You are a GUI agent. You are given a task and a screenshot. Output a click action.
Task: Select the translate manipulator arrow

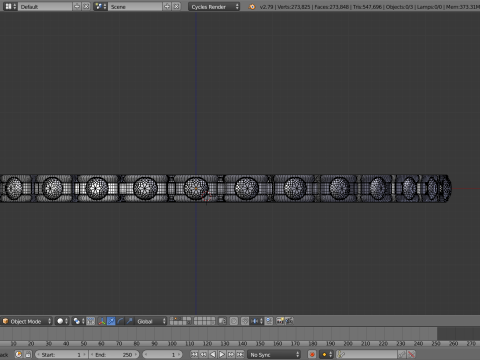[111, 321]
